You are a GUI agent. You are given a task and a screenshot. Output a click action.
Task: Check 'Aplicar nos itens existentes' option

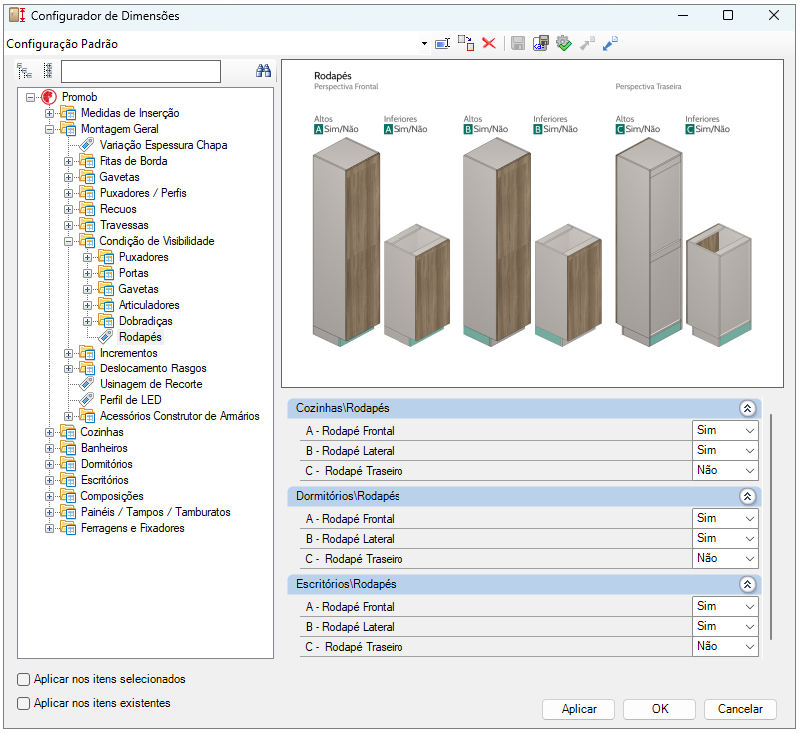(24, 703)
